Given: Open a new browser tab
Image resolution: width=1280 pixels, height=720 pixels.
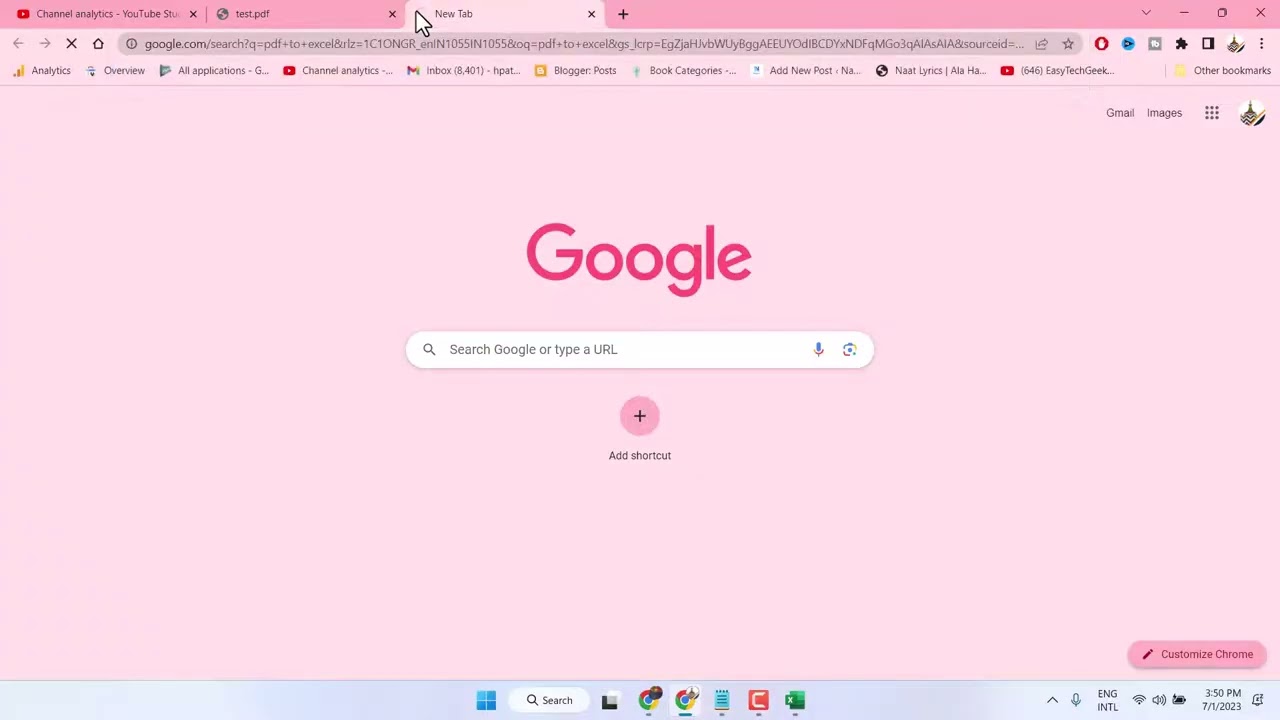Looking at the screenshot, I should (x=623, y=14).
